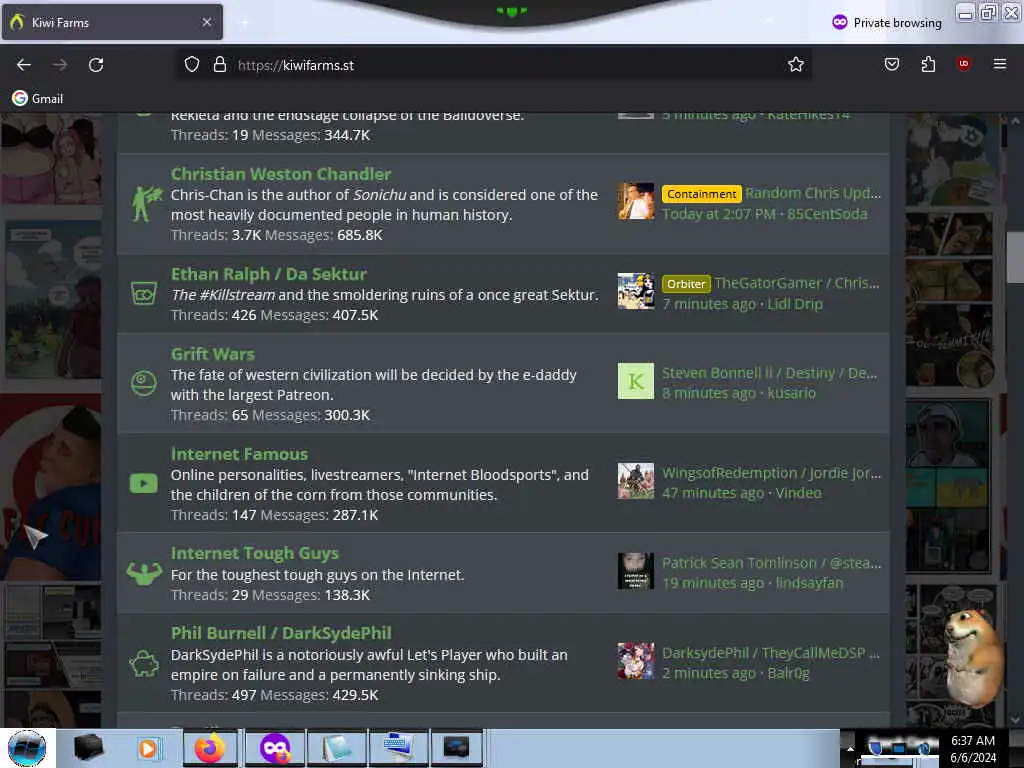Click the Christian Weston Chandler forum icon
This screenshot has width=1024, height=768.
coord(146,204)
